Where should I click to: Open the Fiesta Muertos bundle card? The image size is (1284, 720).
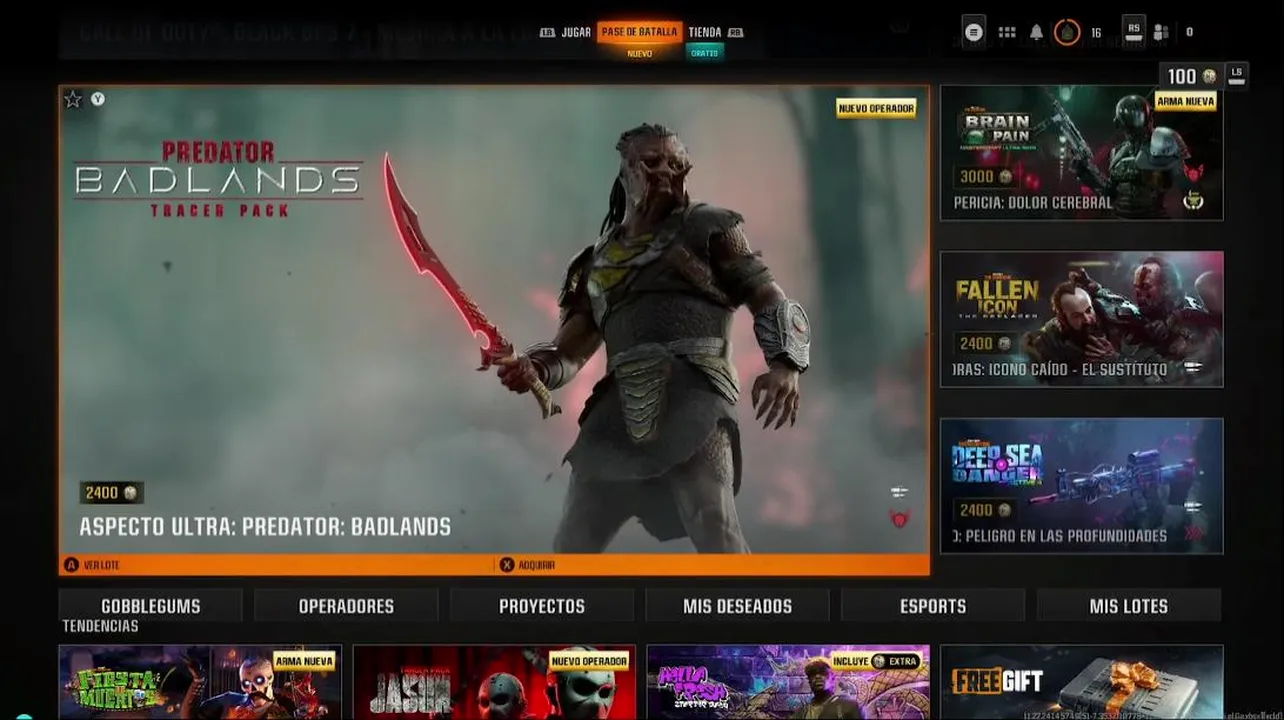[x=200, y=682]
